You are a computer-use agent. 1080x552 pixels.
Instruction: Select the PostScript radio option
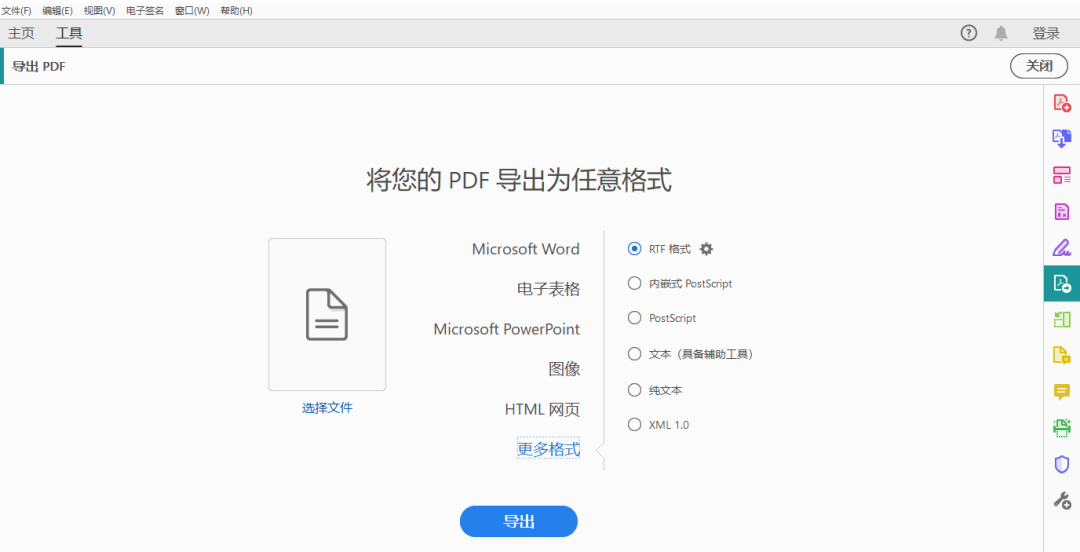click(x=634, y=318)
